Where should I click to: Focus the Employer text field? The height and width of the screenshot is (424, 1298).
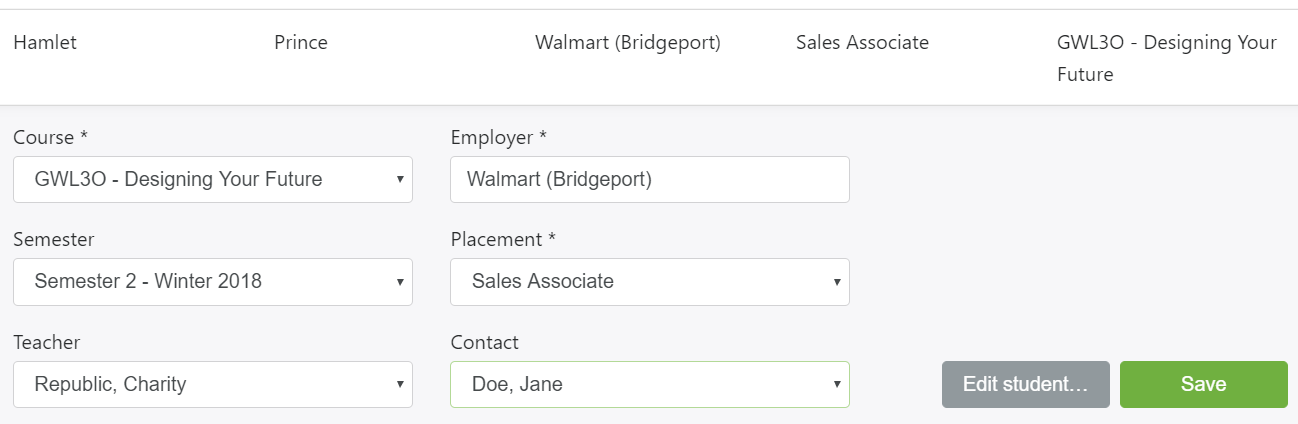(x=649, y=180)
